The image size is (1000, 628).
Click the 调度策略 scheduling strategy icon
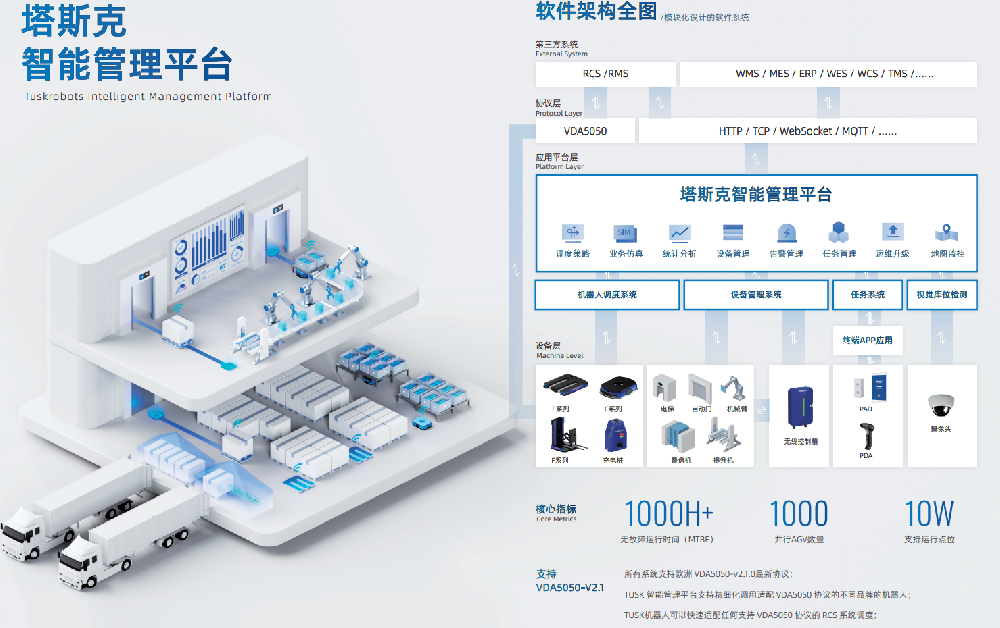point(573,232)
